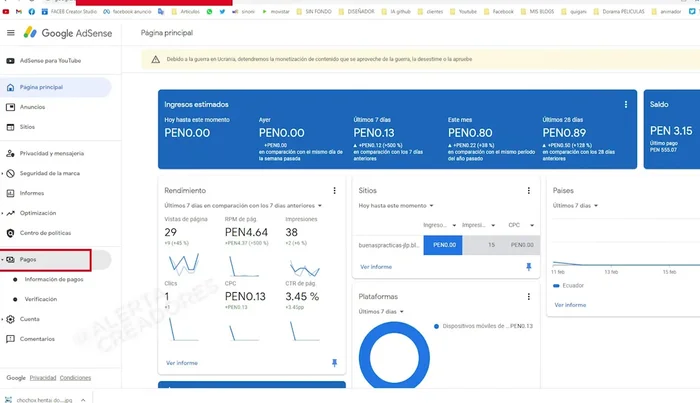Open download item options caret
The image size is (700, 403).
[83, 400]
